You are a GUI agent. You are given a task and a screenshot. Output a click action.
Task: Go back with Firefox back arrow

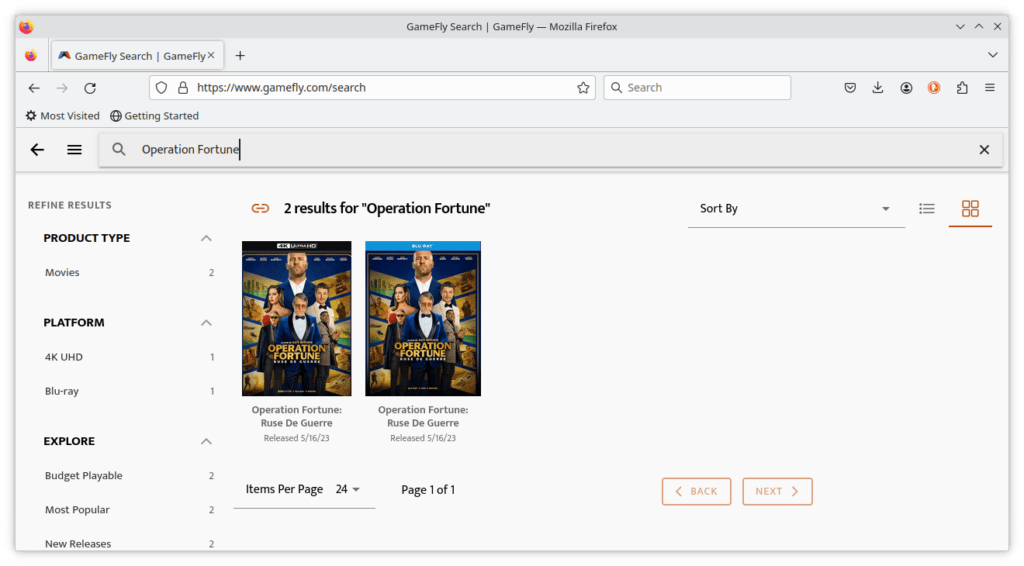coord(34,87)
